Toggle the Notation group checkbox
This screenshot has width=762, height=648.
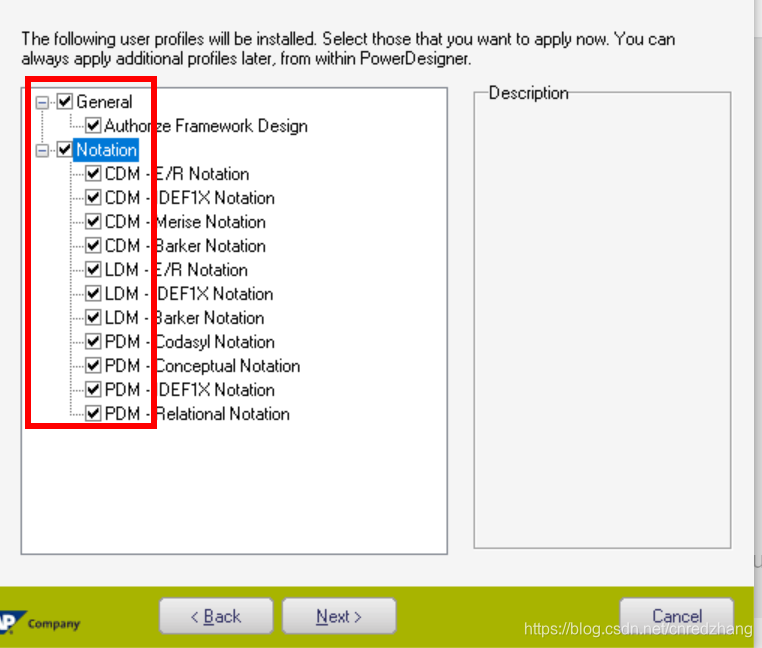pyautogui.click(x=65, y=149)
